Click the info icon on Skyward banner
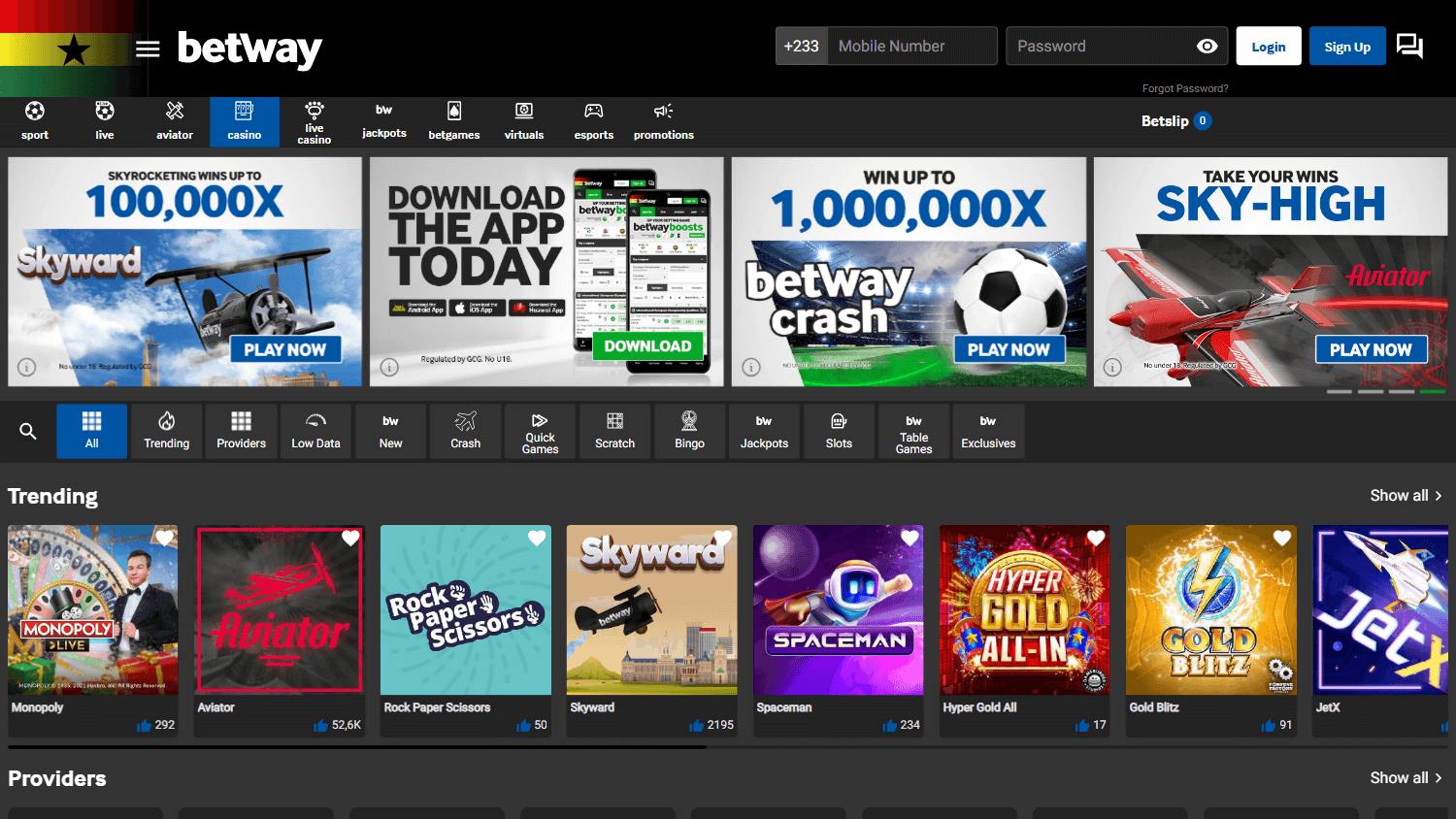Viewport: 1456px width, 819px height. pyautogui.click(x=27, y=367)
